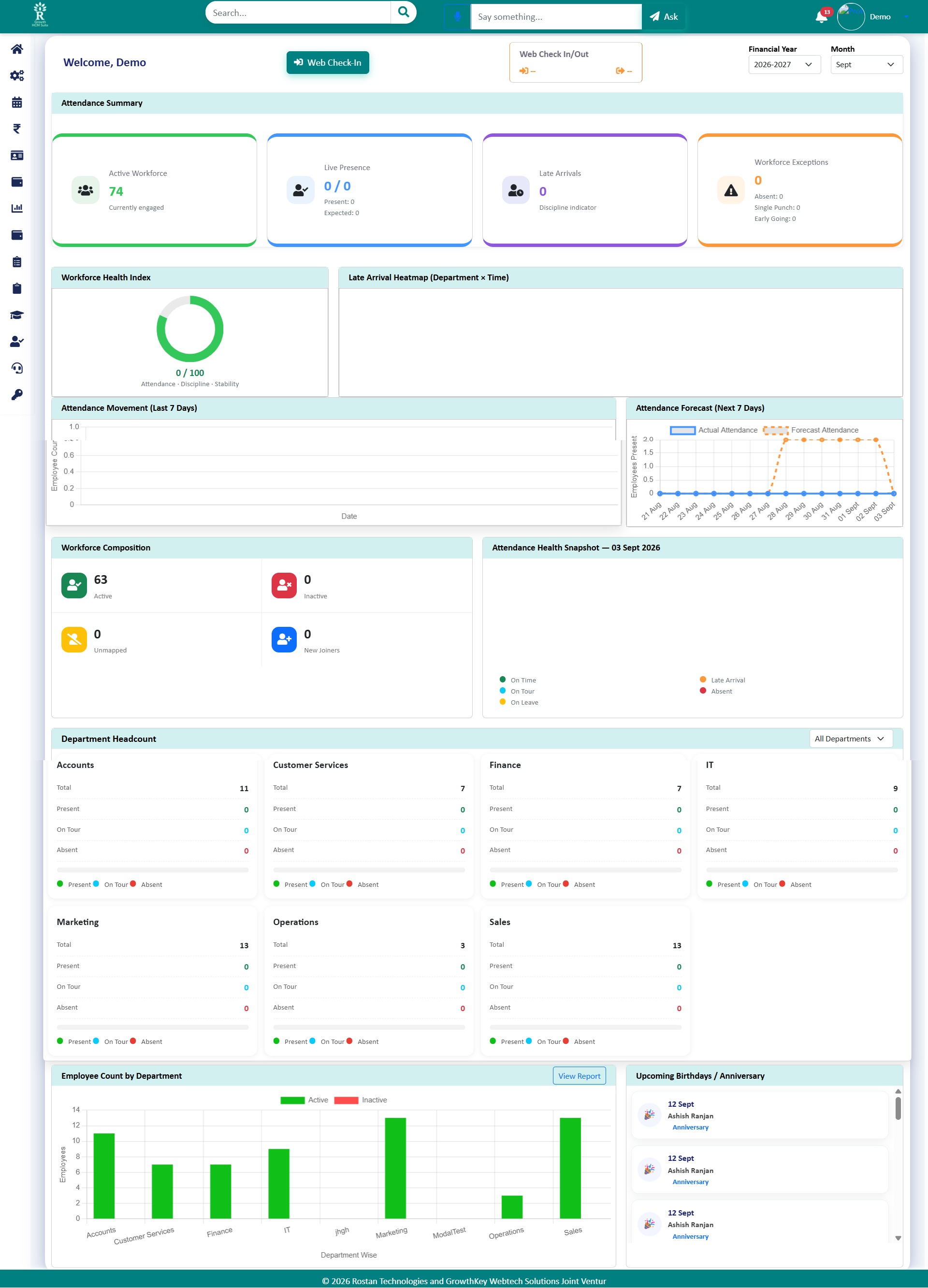Screen dimensions: 928x1288
Task: Toggle the Inactive legend in department chart
Action: [x=361, y=1100]
